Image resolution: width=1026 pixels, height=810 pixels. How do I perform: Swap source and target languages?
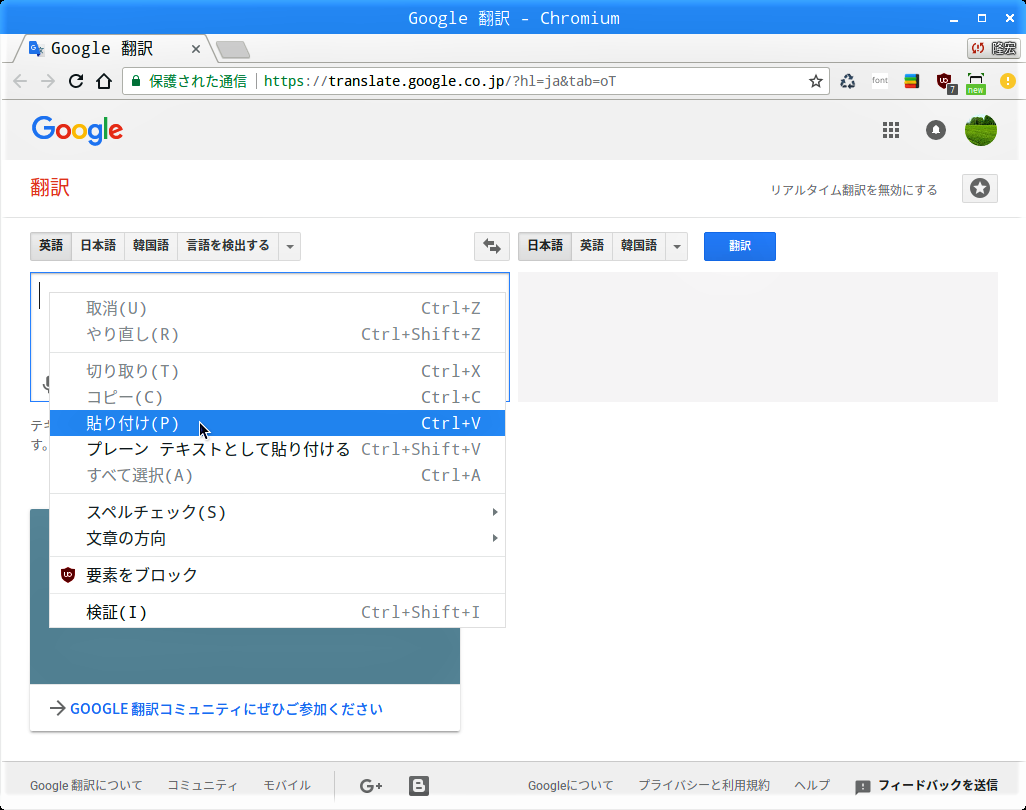click(x=491, y=246)
